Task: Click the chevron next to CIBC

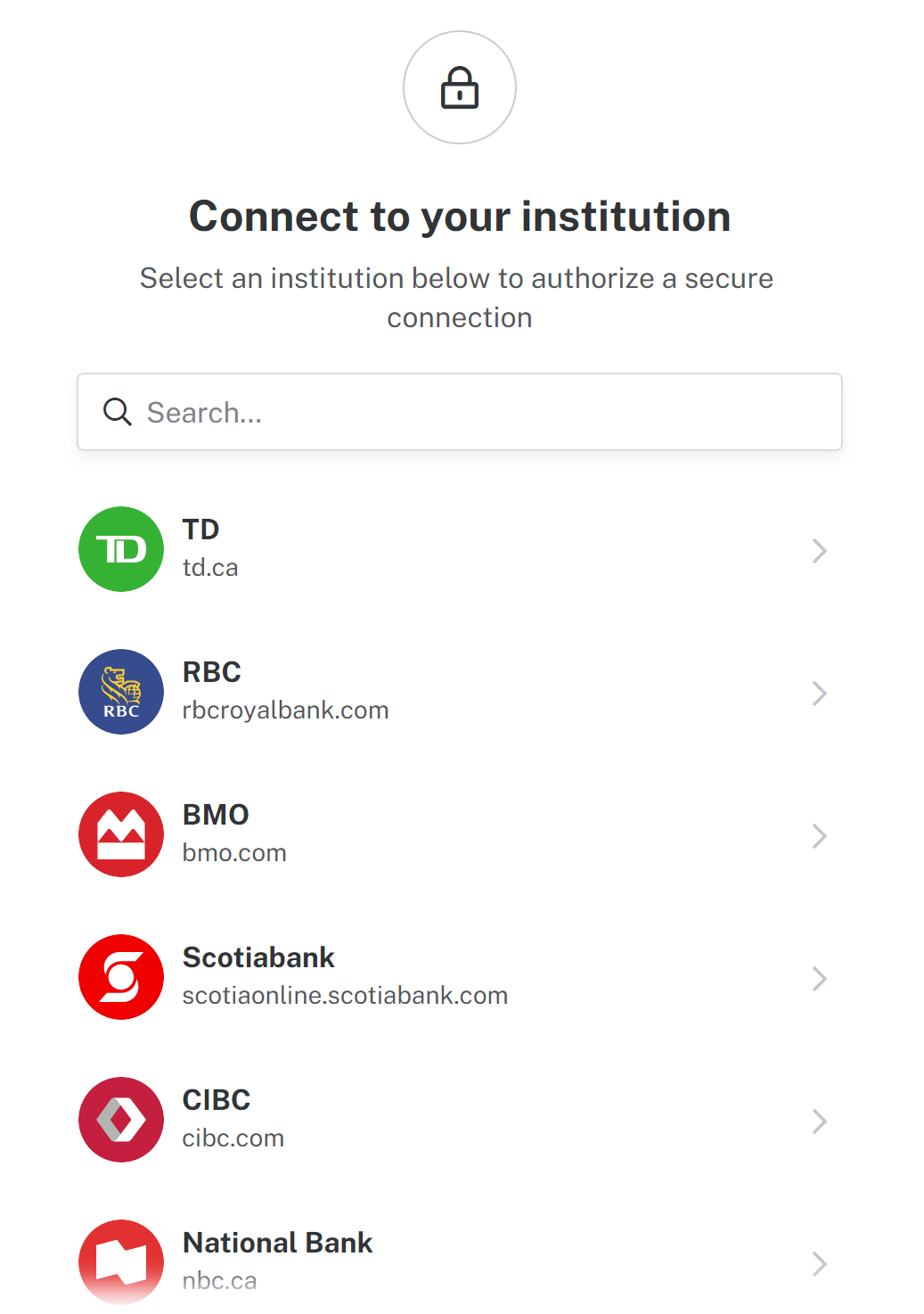Action: [820, 1121]
